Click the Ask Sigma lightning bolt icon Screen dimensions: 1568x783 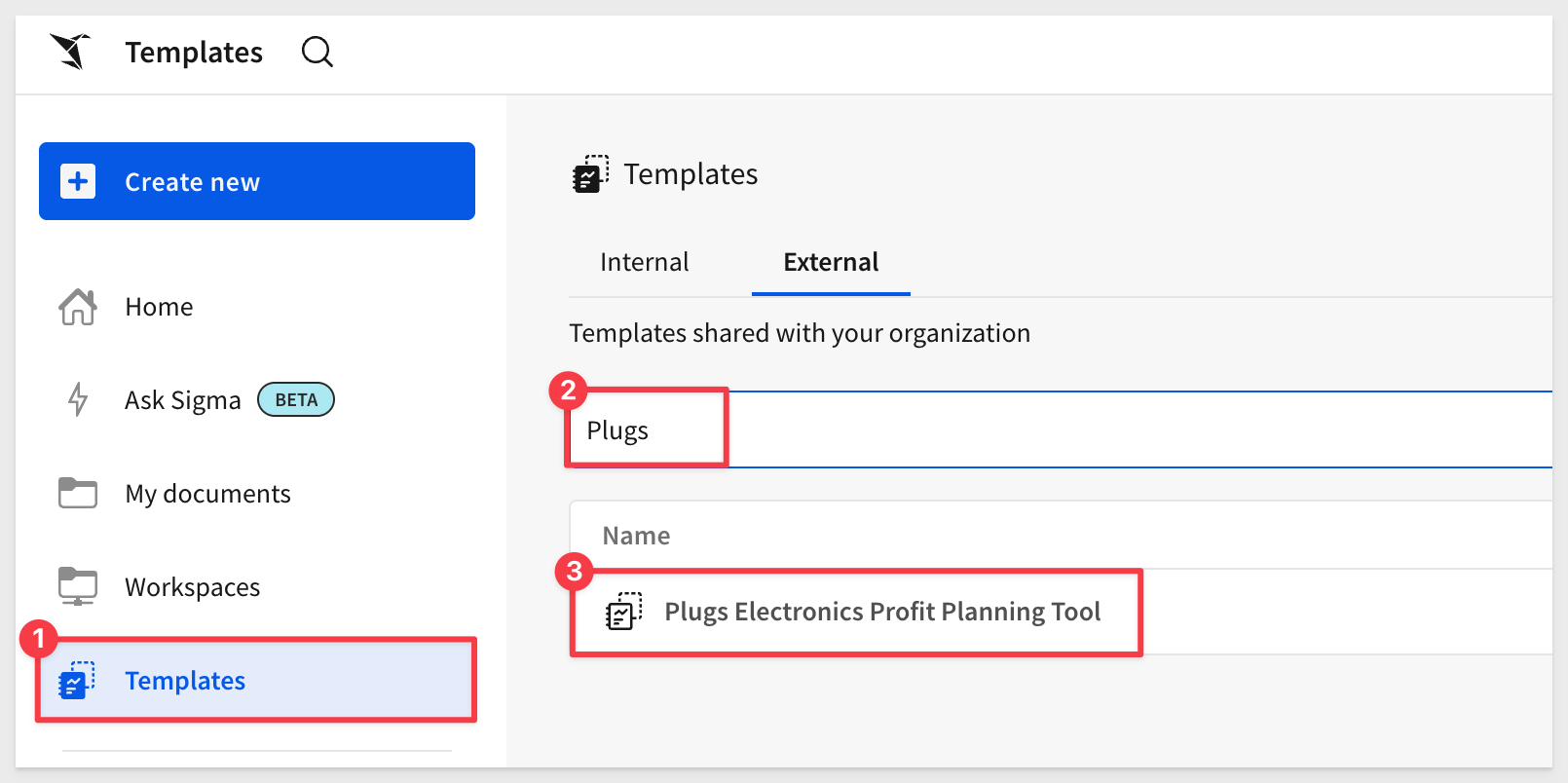[x=78, y=399]
